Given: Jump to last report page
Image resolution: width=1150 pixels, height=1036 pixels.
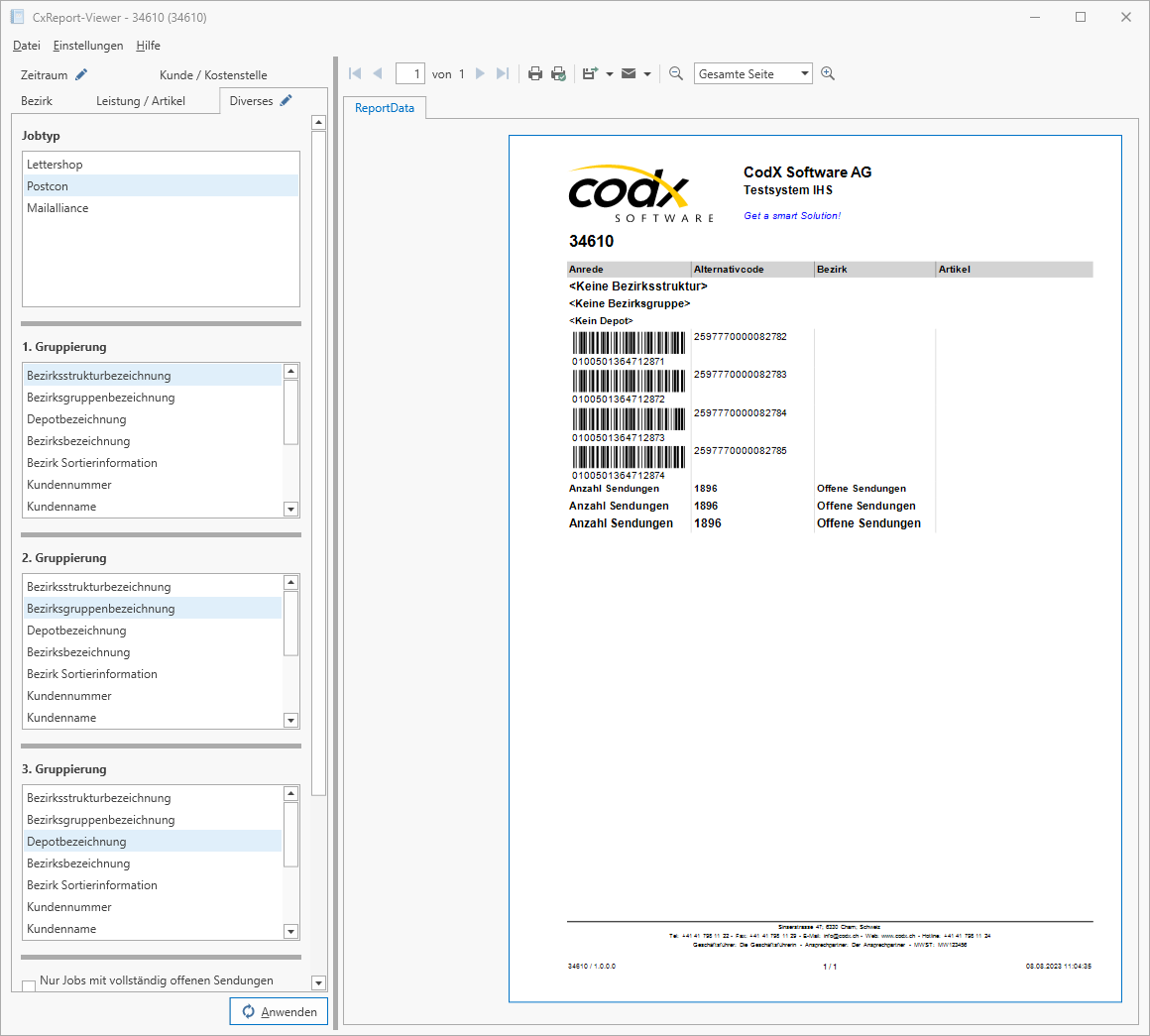Looking at the screenshot, I should (503, 73).
